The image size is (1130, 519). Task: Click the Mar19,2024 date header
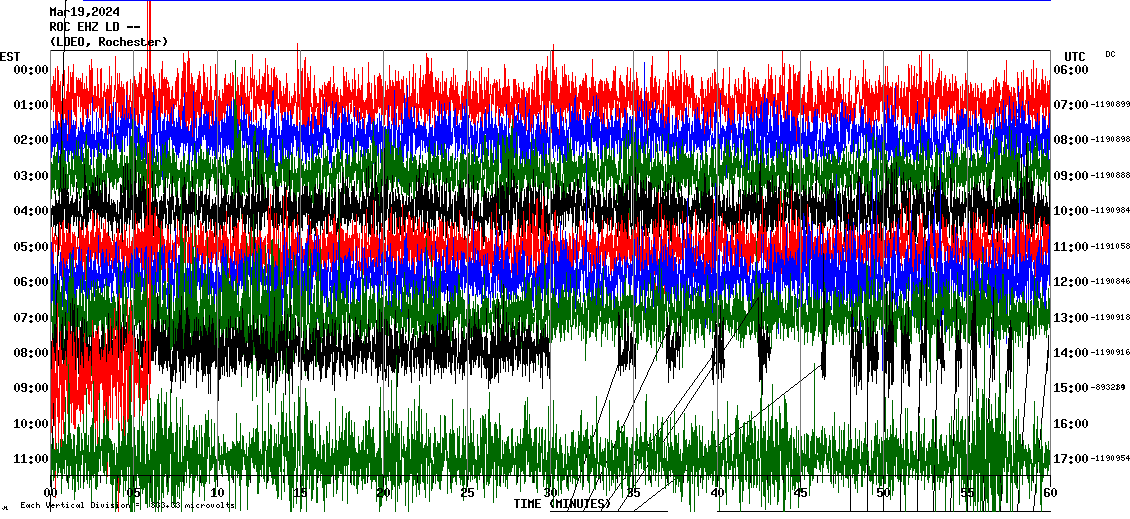click(85, 12)
